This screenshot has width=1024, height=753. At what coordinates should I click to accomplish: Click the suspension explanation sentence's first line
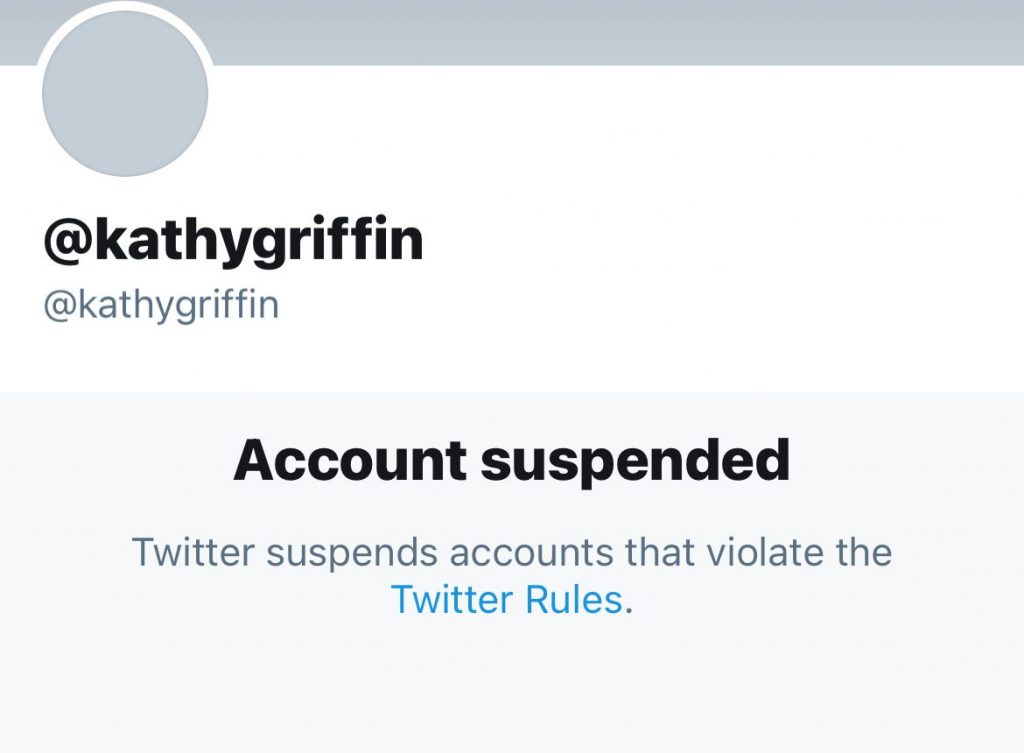point(512,552)
